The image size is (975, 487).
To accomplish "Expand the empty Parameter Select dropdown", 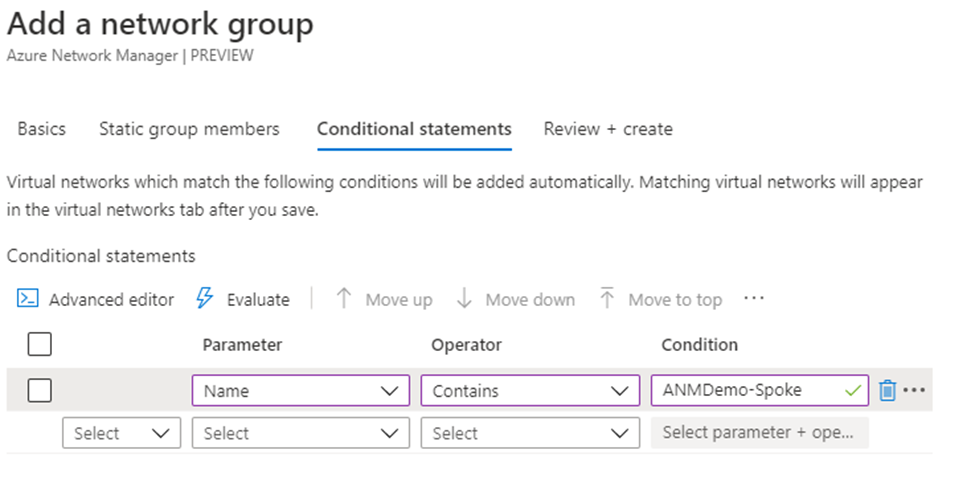I will [300, 433].
